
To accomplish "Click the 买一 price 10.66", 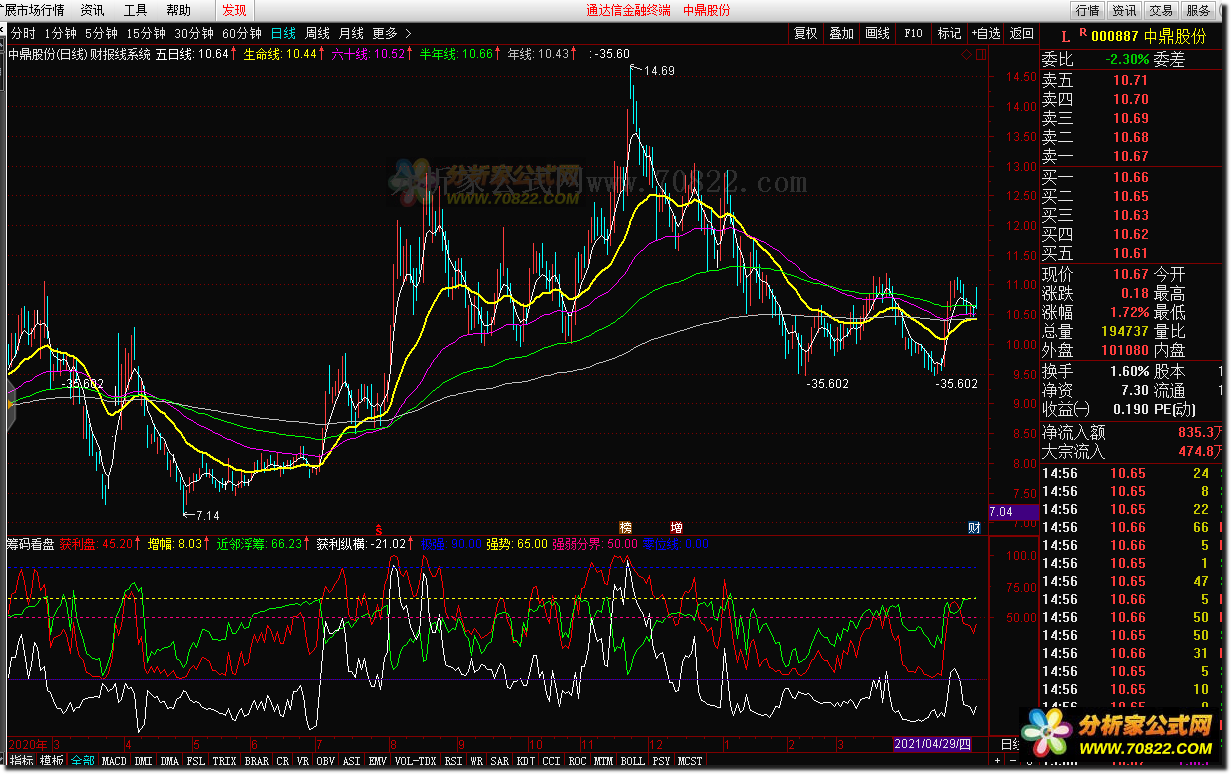I will point(1130,177).
